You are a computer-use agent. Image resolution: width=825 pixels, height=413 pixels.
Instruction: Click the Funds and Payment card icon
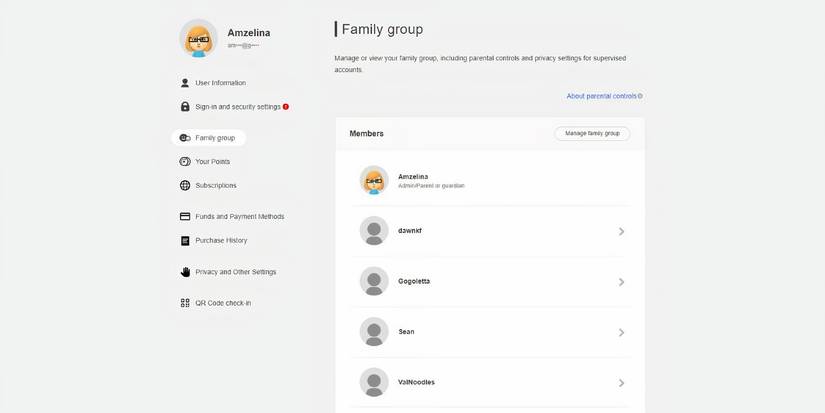(x=185, y=217)
